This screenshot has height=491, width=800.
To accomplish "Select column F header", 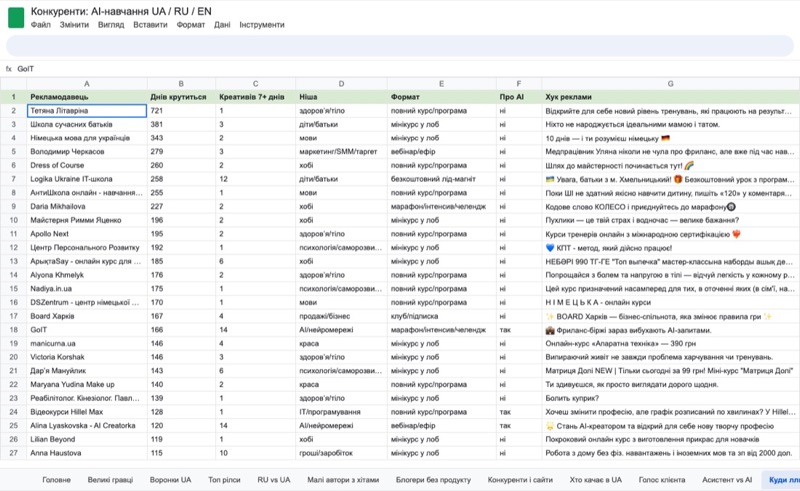I will 519,84.
